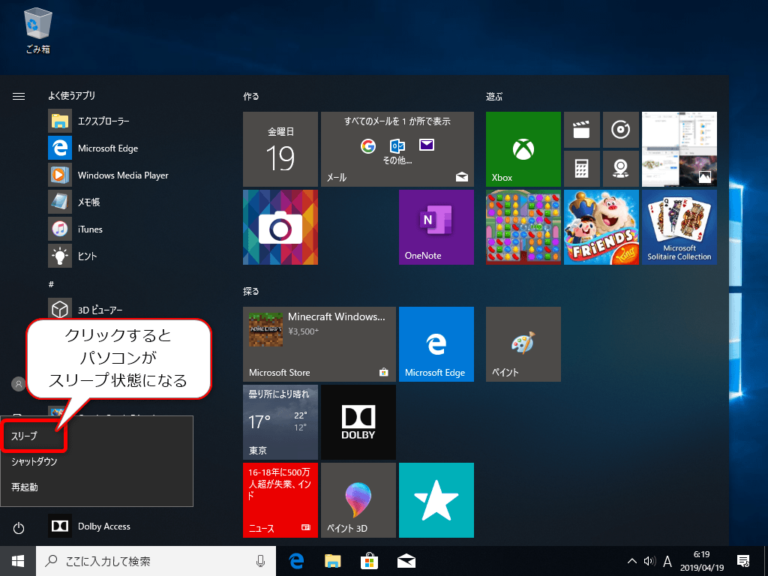Open the Microsoft Store Minecraft tile
Image resolution: width=768 pixels, height=576 pixels.
point(319,344)
